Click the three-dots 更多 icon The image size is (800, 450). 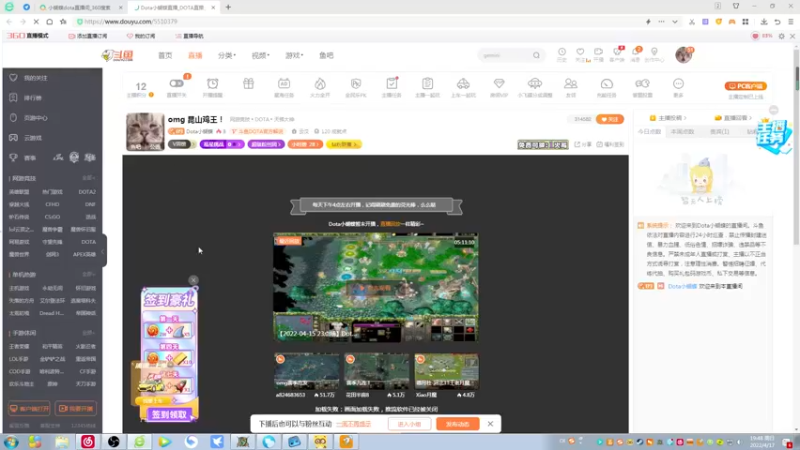point(678,84)
